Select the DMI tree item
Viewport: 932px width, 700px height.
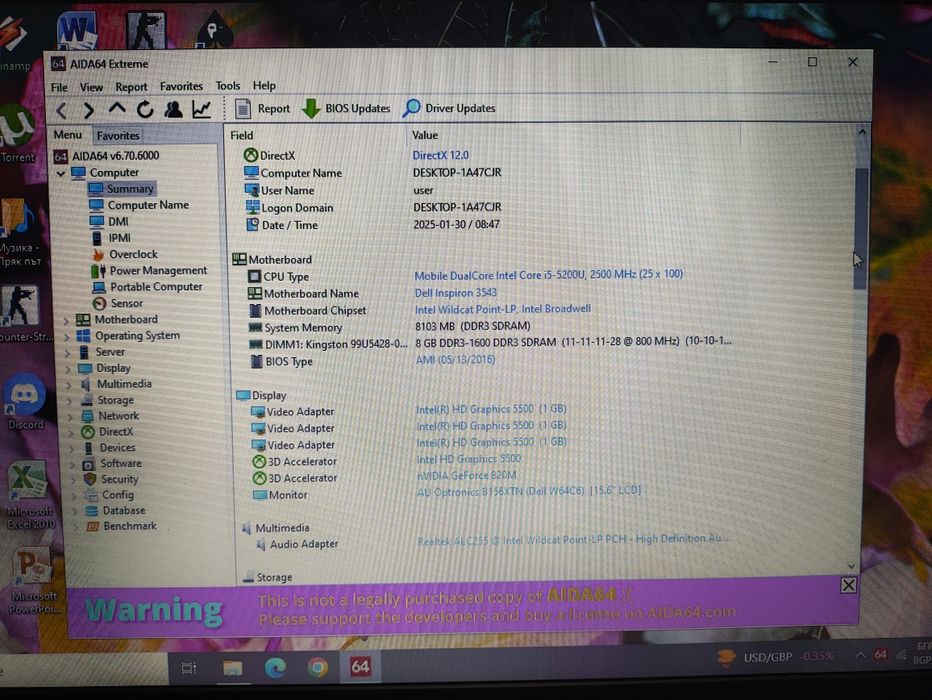(109, 222)
